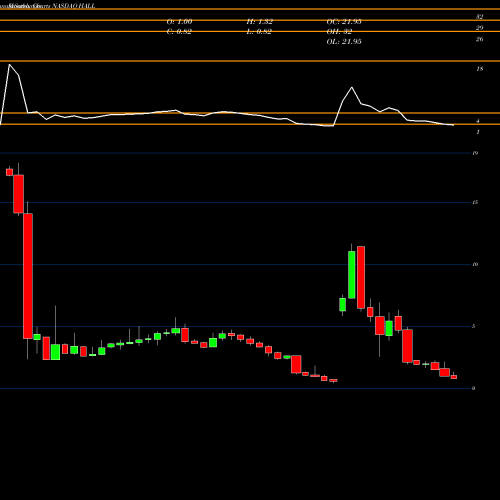Image resolution: width=500 pixels, height=500 pixels.
Task: Click the open value "O: 1.00"
Action: [x=179, y=22]
